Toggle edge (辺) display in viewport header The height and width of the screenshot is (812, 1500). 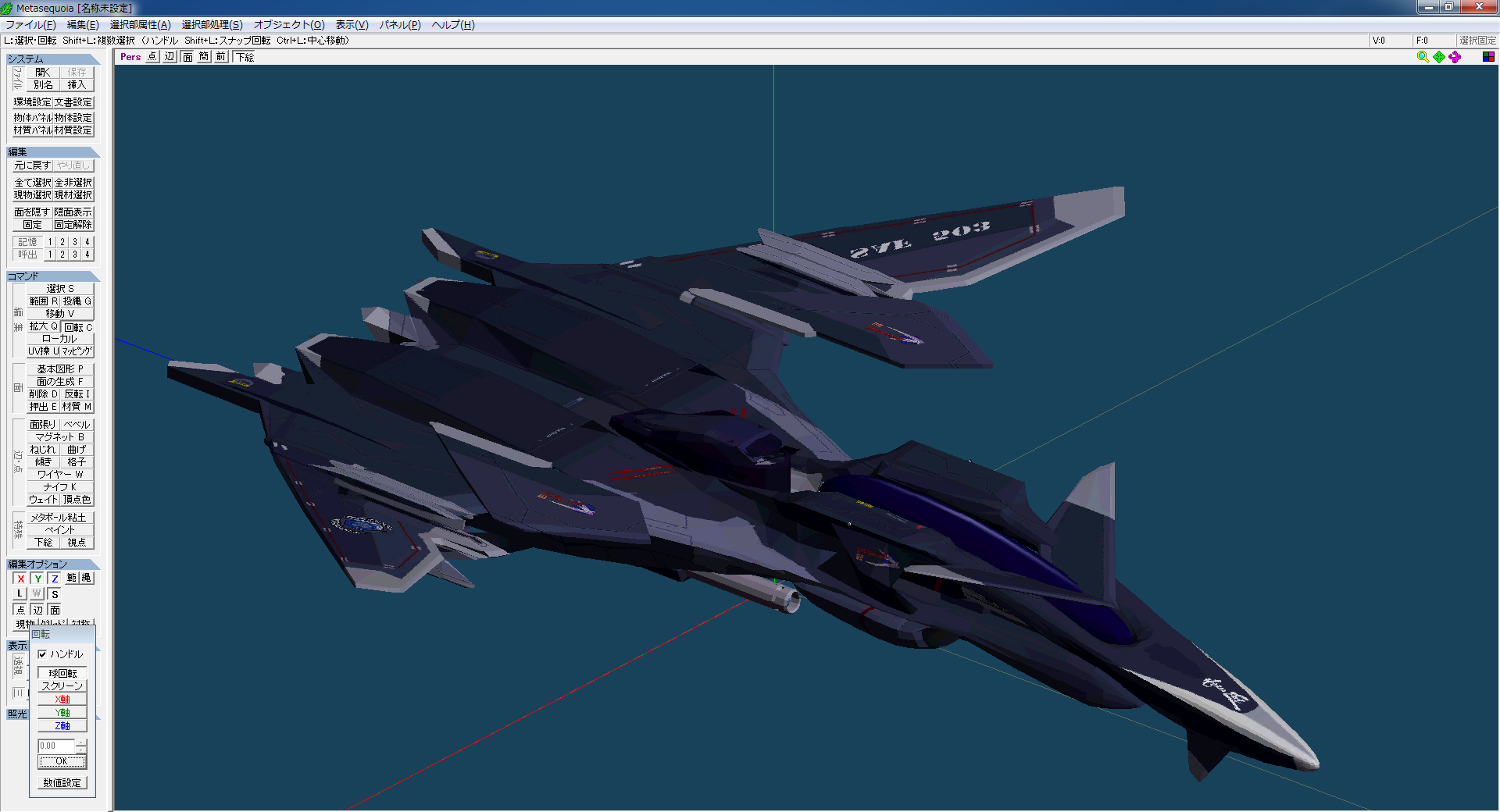[x=170, y=57]
